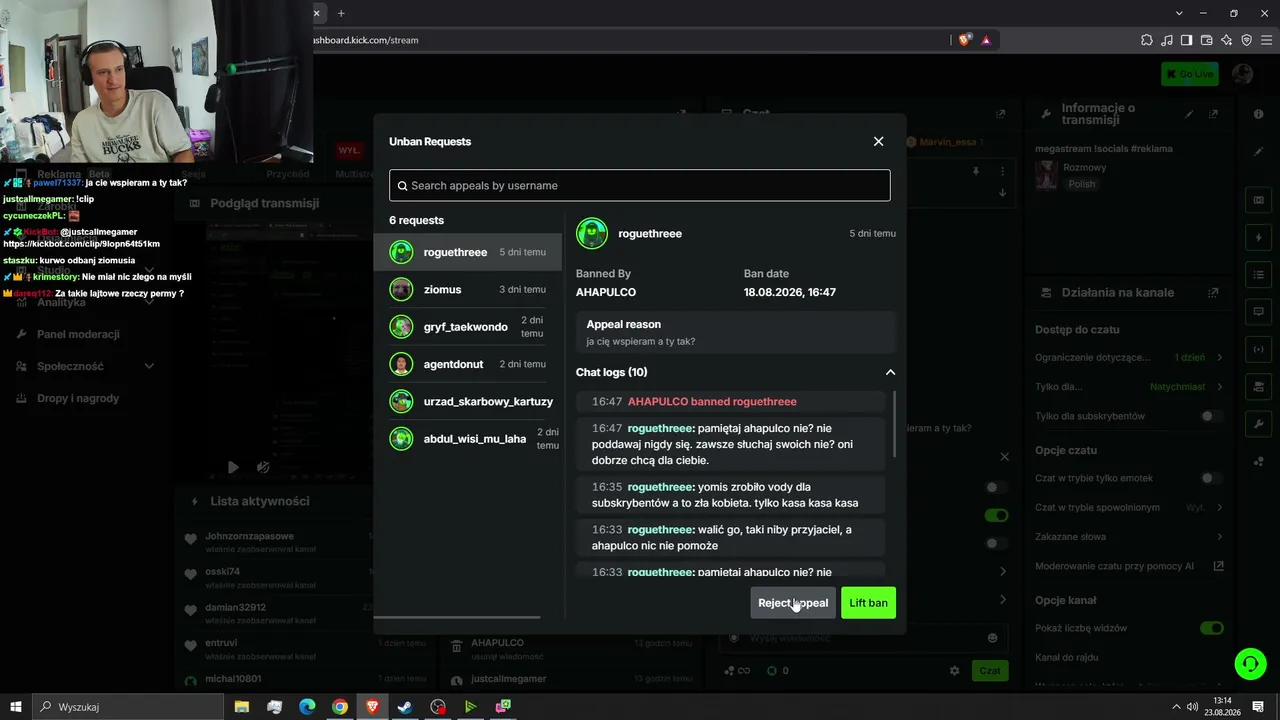Open the browser hamburger menu
The image size is (1280, 720).
(1266, 40)
